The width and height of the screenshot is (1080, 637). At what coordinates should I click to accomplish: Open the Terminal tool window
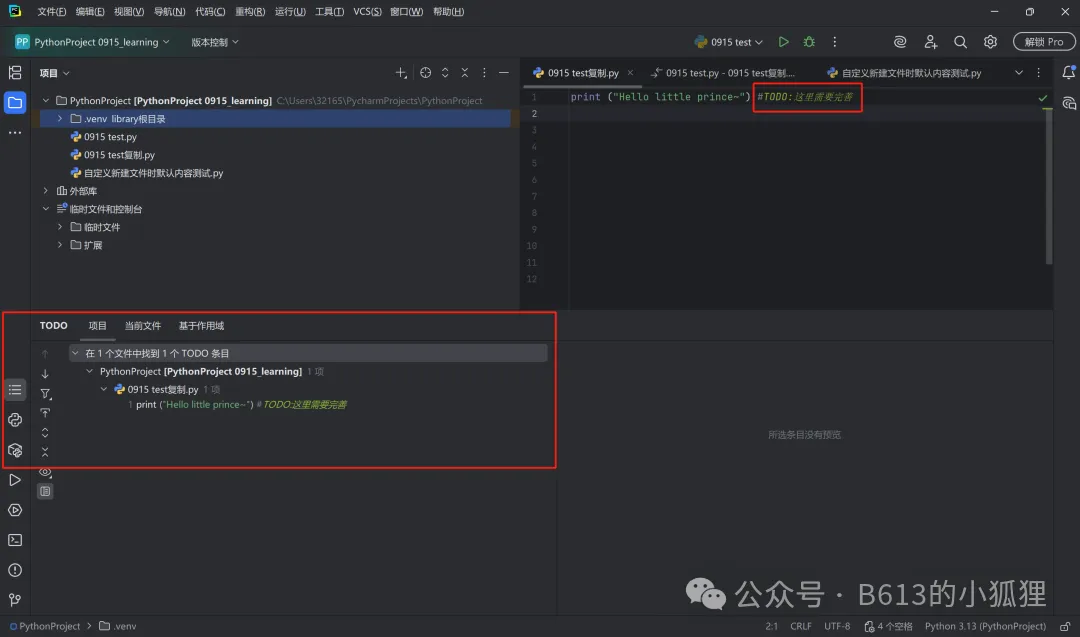click(x=14, y=540)
